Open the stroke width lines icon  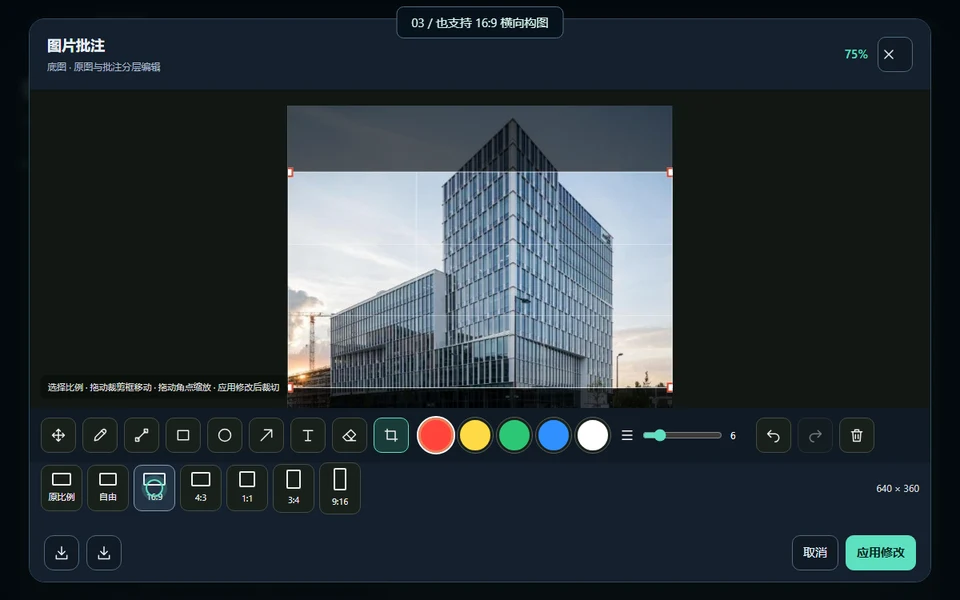pos(627,435)
